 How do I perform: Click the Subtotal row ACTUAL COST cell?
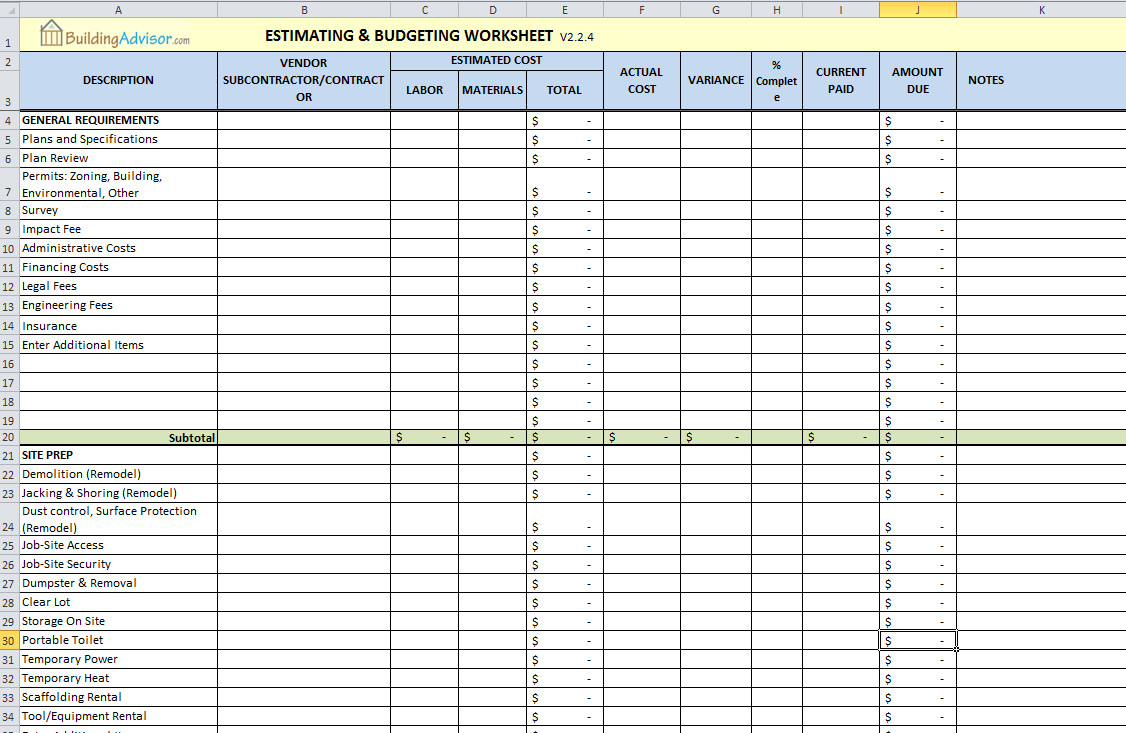click(641, 437)
